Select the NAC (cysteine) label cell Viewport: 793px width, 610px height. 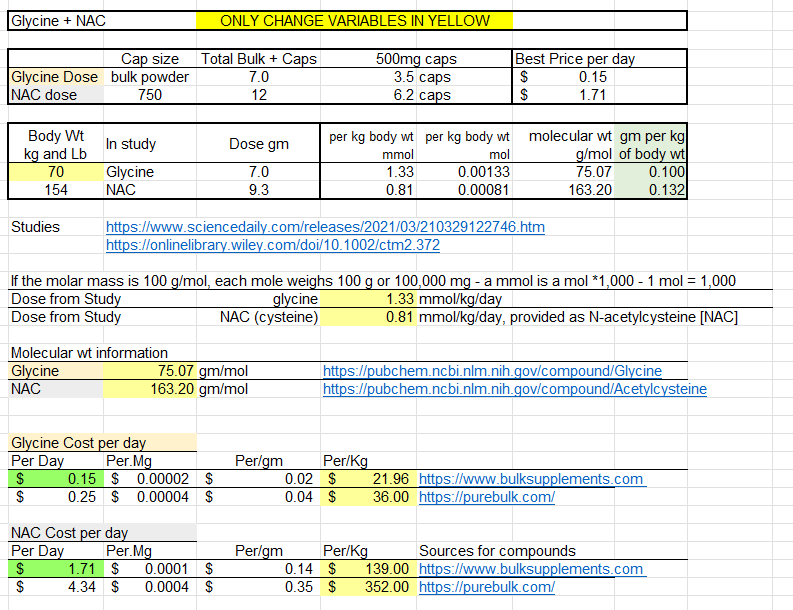tap(258, 317)
